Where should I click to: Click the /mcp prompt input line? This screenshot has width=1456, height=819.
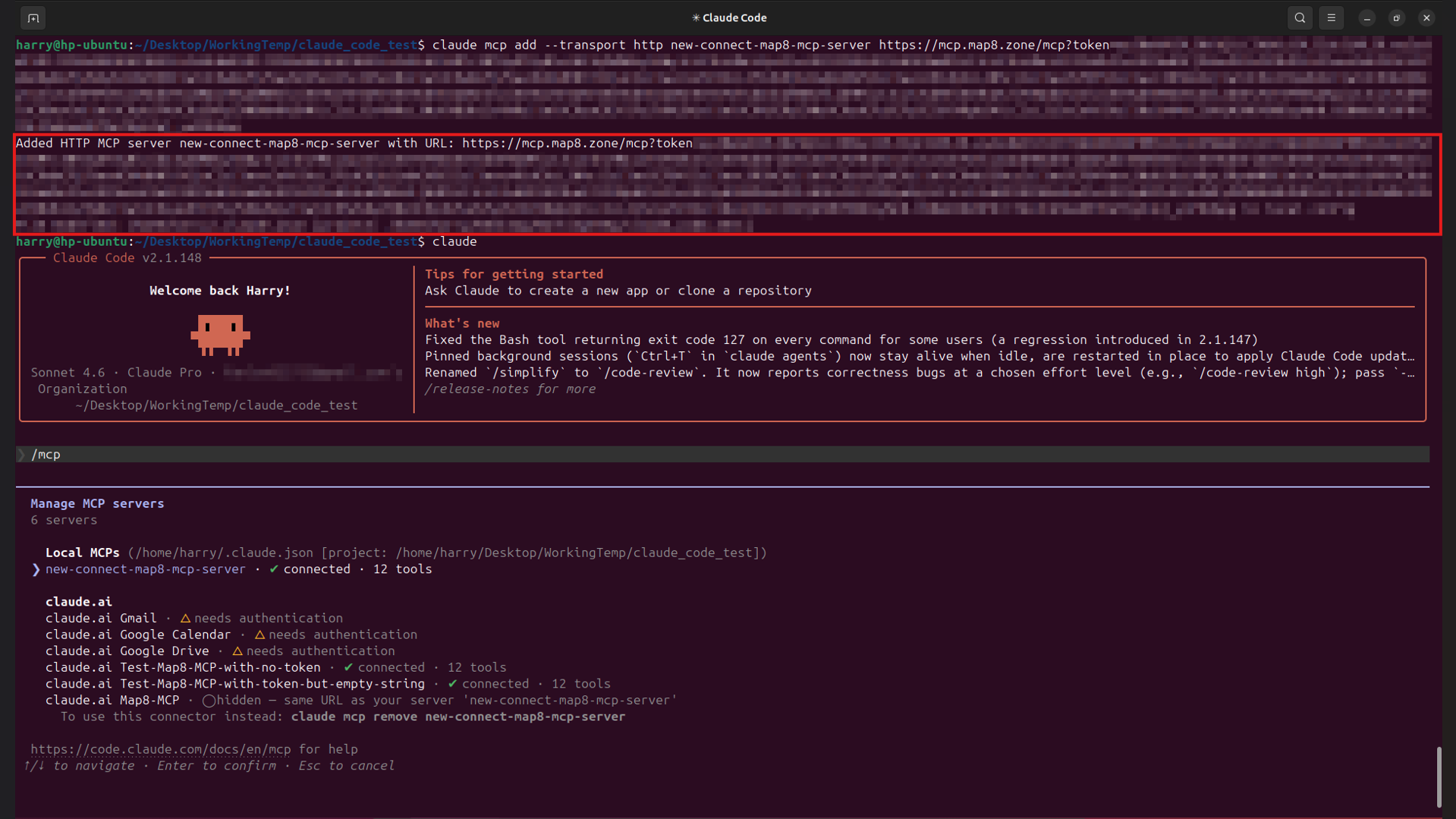click(722, 455)
